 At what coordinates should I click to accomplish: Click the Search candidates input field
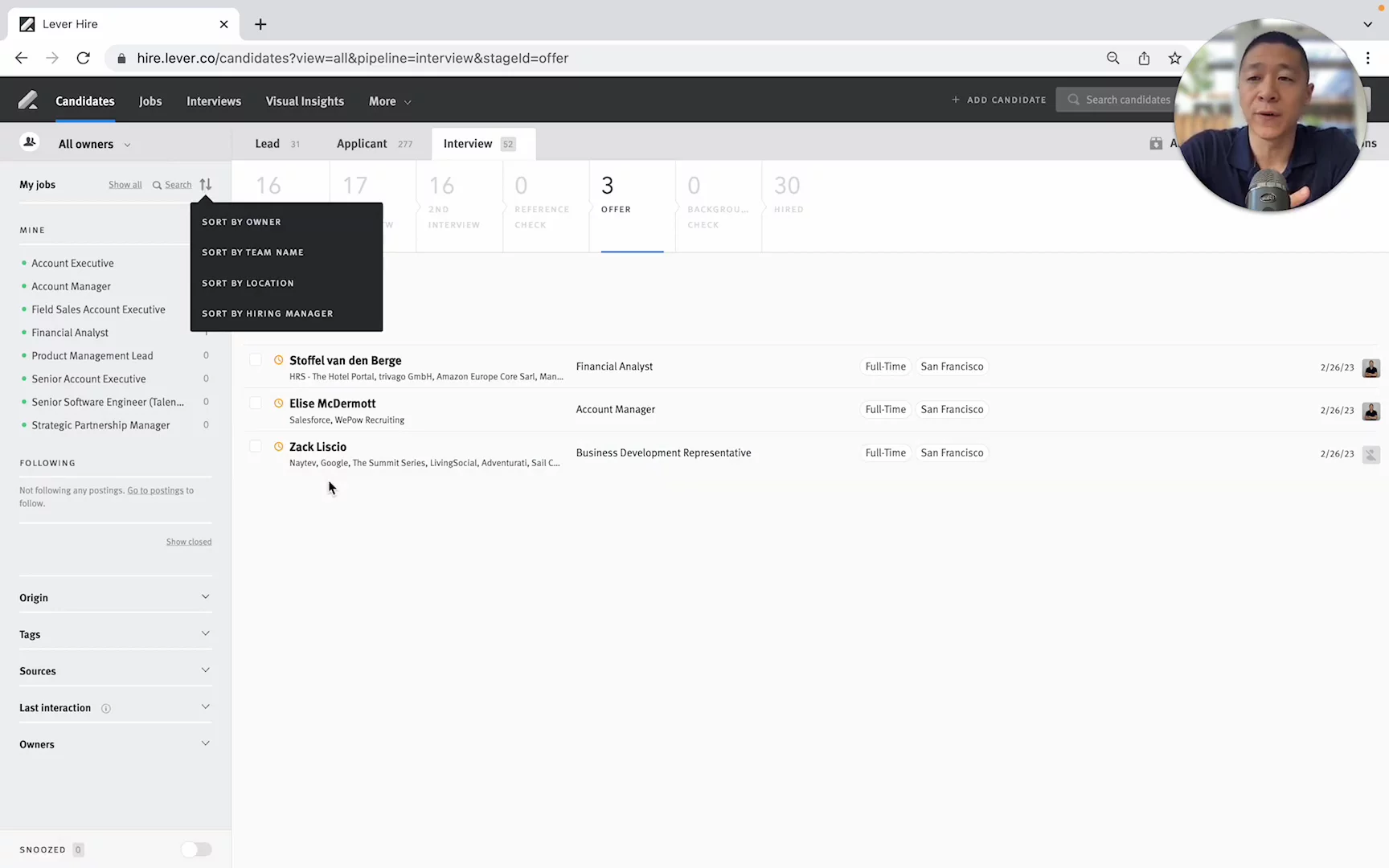[1127, 100]
